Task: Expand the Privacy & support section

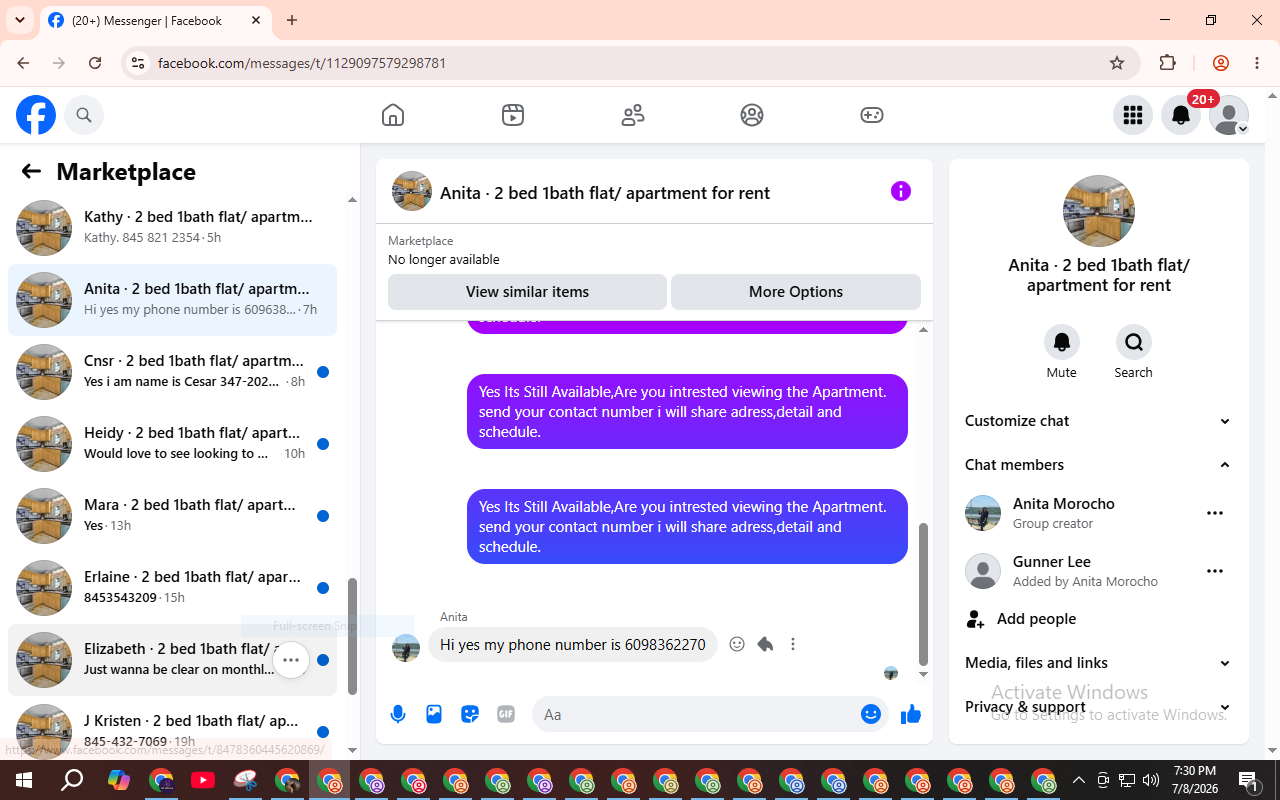Action: point(1099,707)
